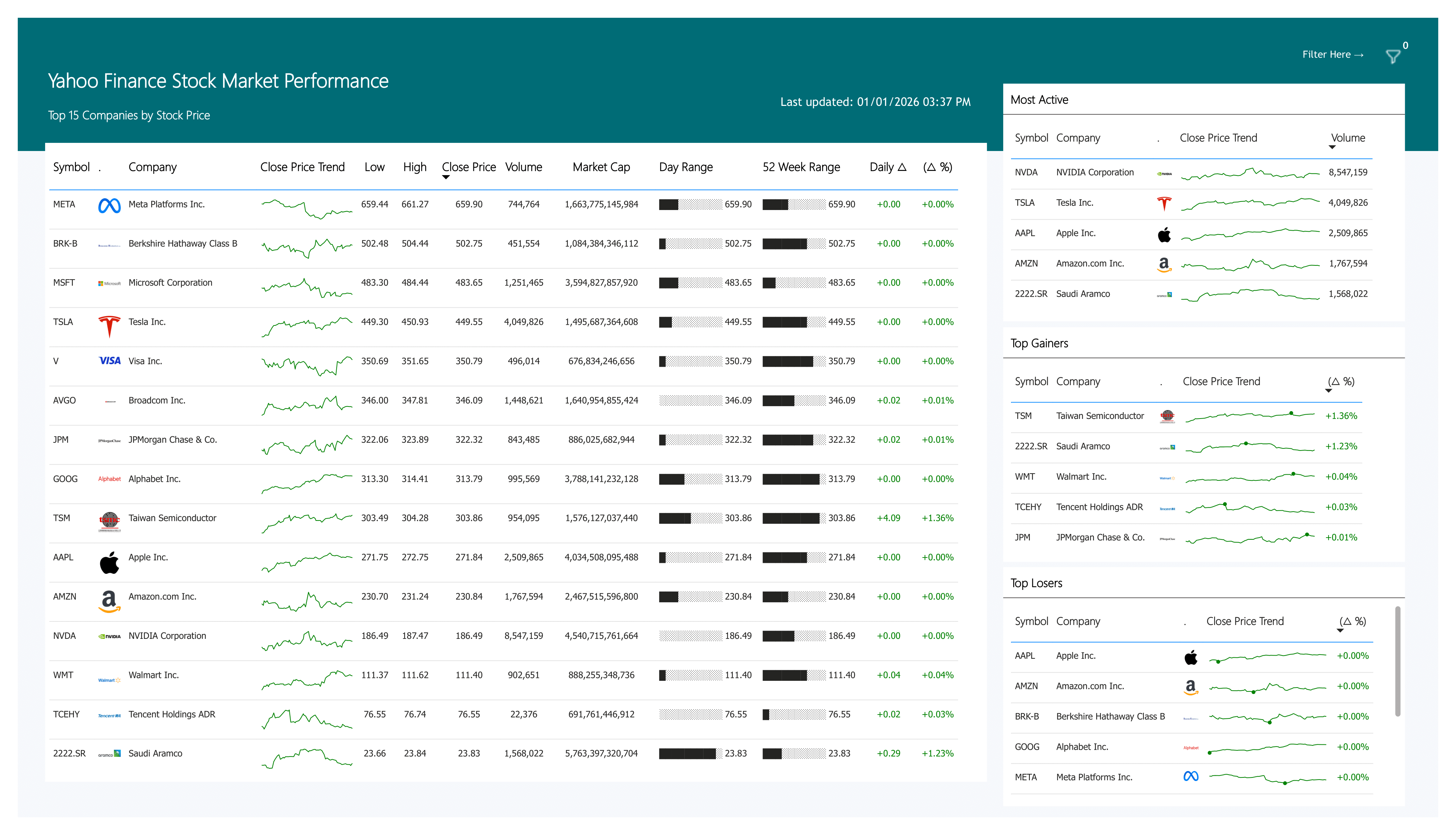1456x835 pixels.
Task: Click sort arrow under Top Losers (△ %)
Action: pyautogui.click(x=1340, y=631)
